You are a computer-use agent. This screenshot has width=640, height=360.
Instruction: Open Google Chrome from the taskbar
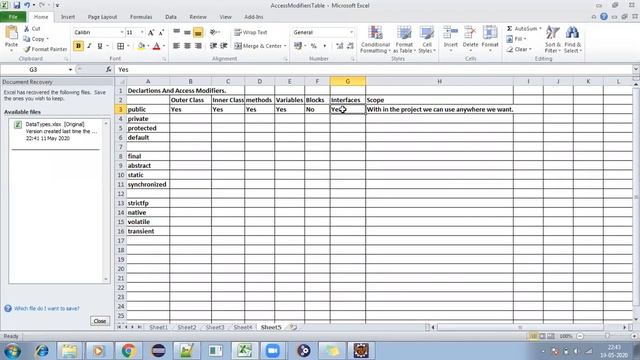pos(128,350)
